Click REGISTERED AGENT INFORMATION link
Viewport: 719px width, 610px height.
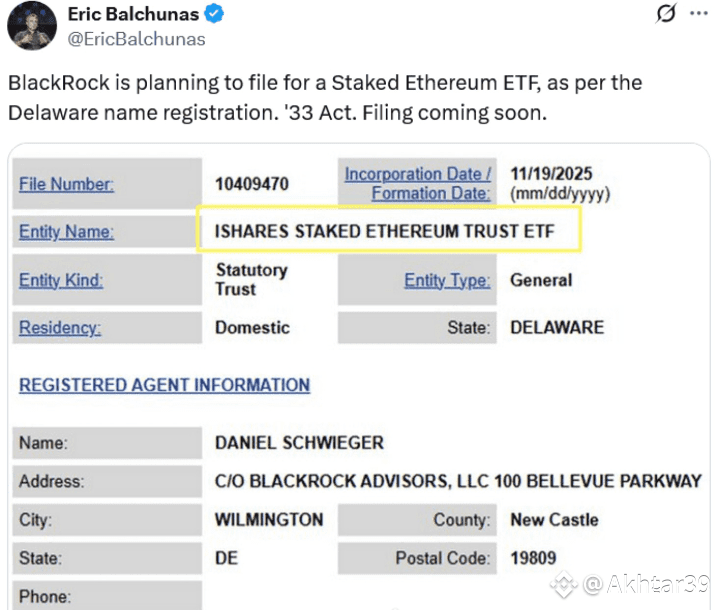(164, 385)
